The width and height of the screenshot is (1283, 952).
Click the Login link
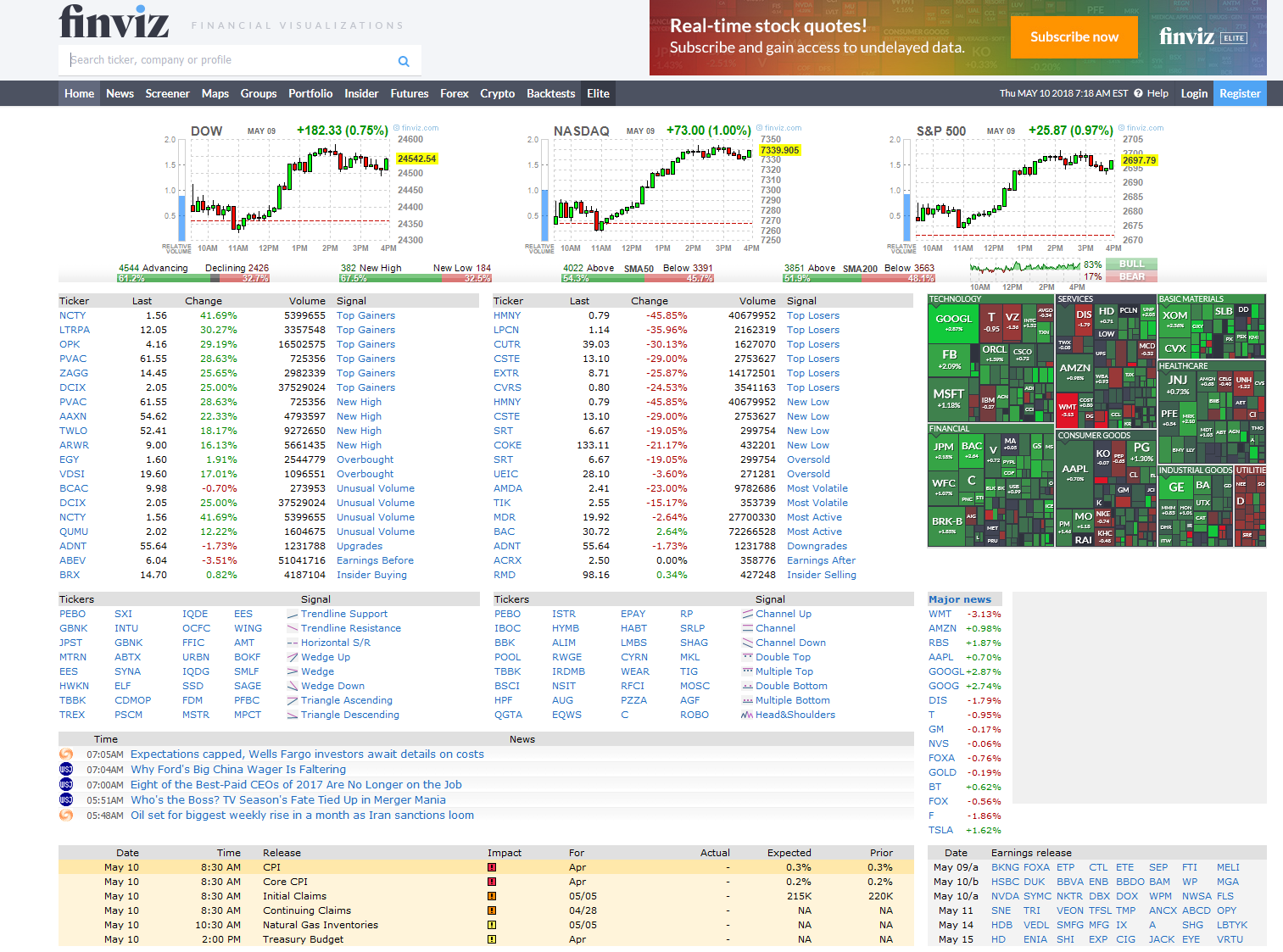tap(1194, 93)
